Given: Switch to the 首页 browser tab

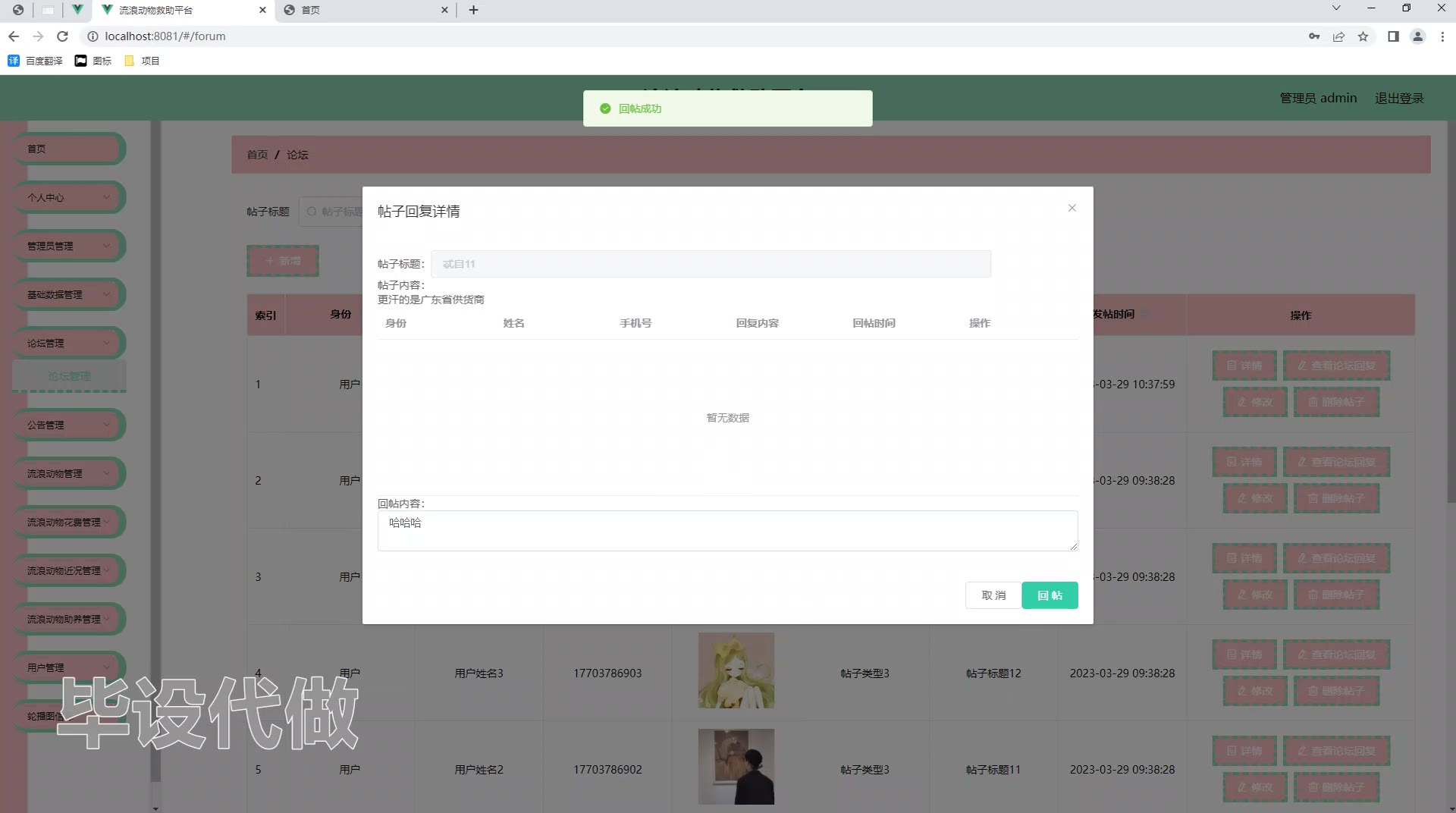Looking at the screenshot, I should pyautogui.click(x=364, y=10).
